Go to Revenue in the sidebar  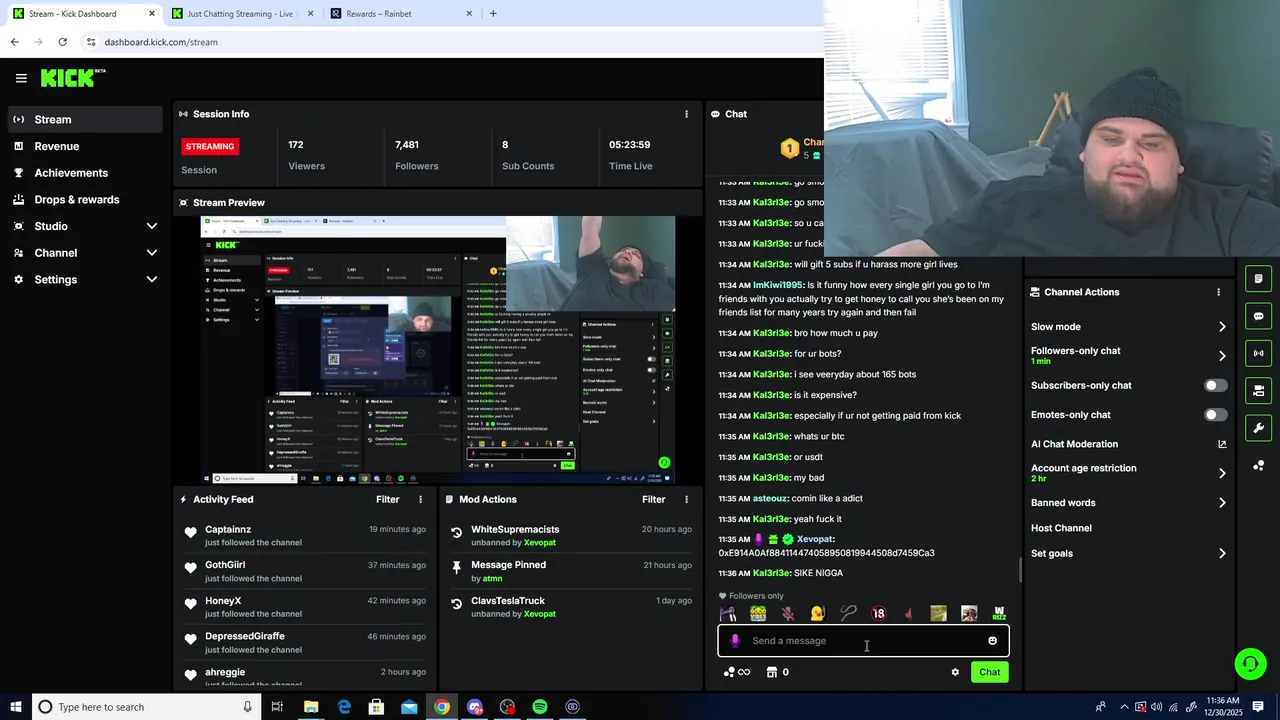click(84, 146)
